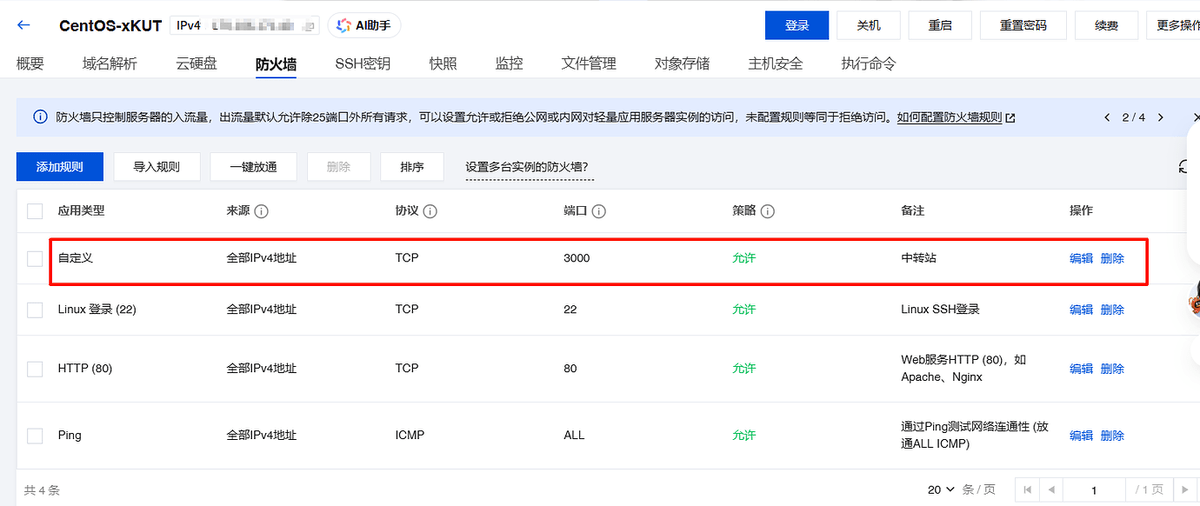Open the AI助手 assistant
Image resolution: width=1200 pixels, height=506 pixels.
pos(365,25)
